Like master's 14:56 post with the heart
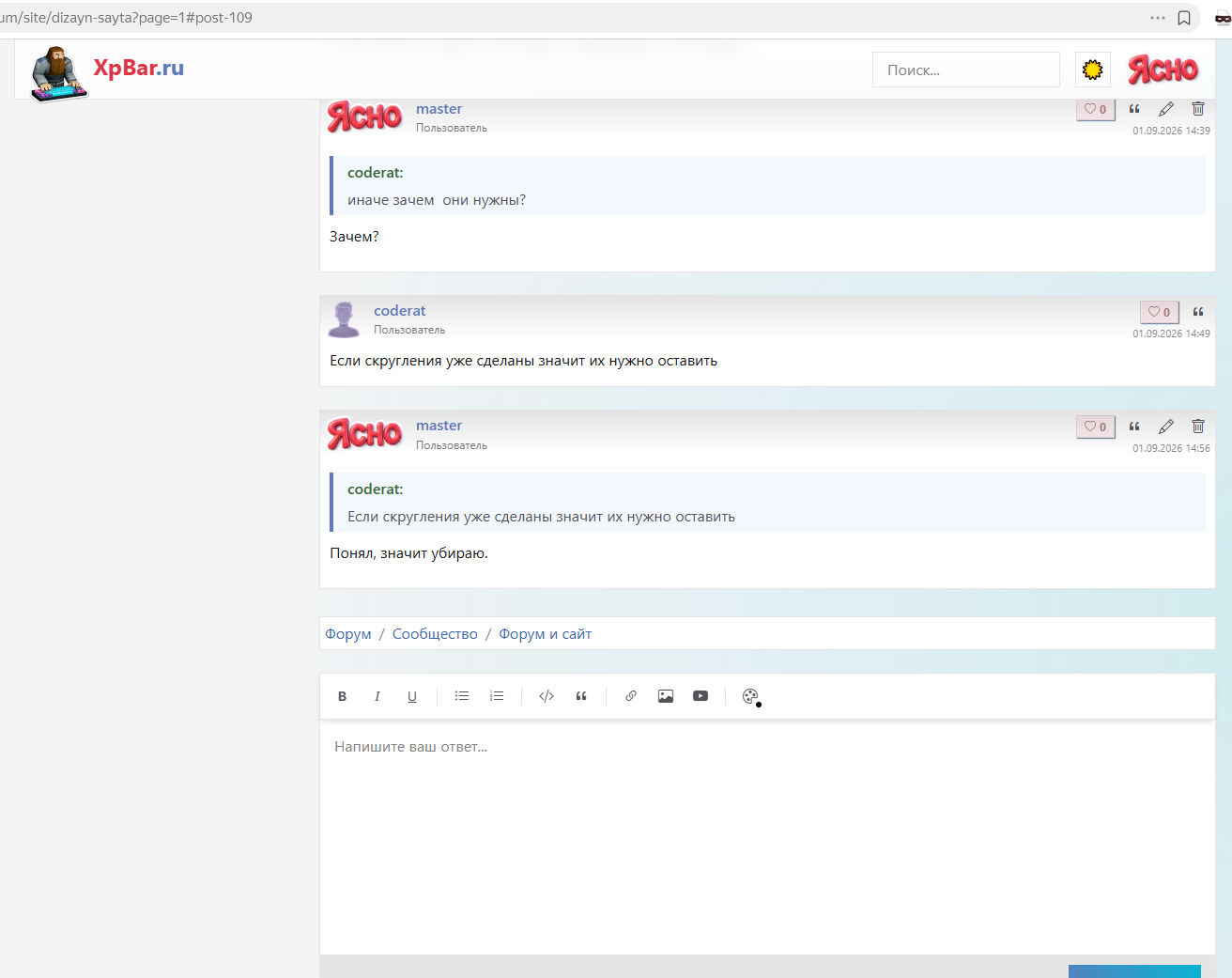The image size is (1232, 978). pos(1096,427)
